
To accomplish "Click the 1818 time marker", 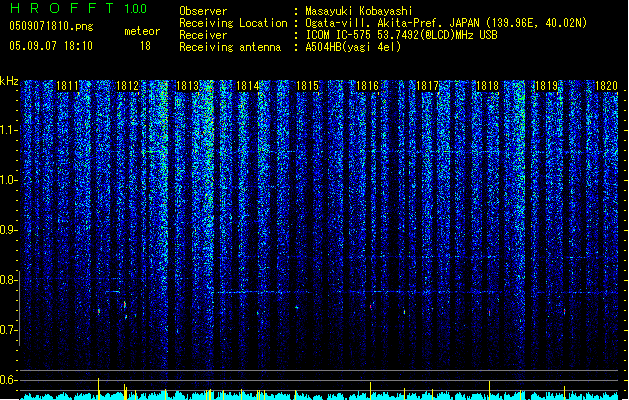I will point(487,86).
